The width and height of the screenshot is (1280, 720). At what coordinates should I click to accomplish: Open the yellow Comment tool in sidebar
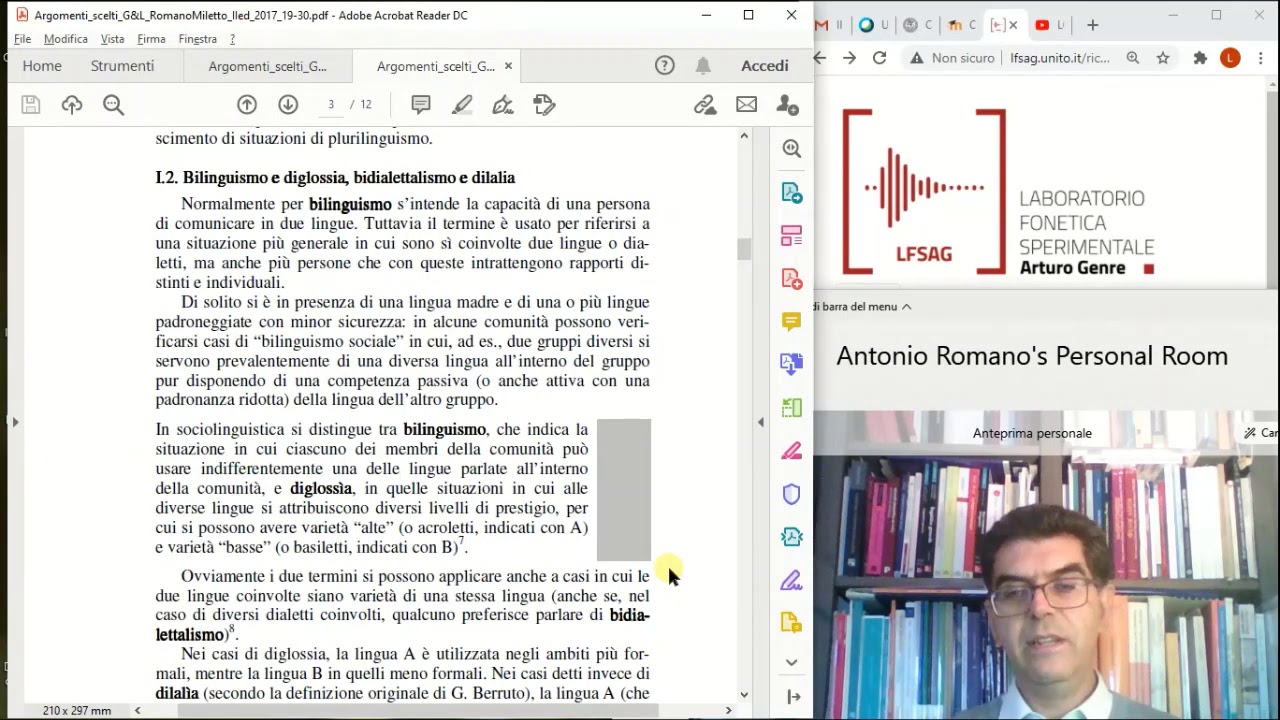(x=792, y=322)
